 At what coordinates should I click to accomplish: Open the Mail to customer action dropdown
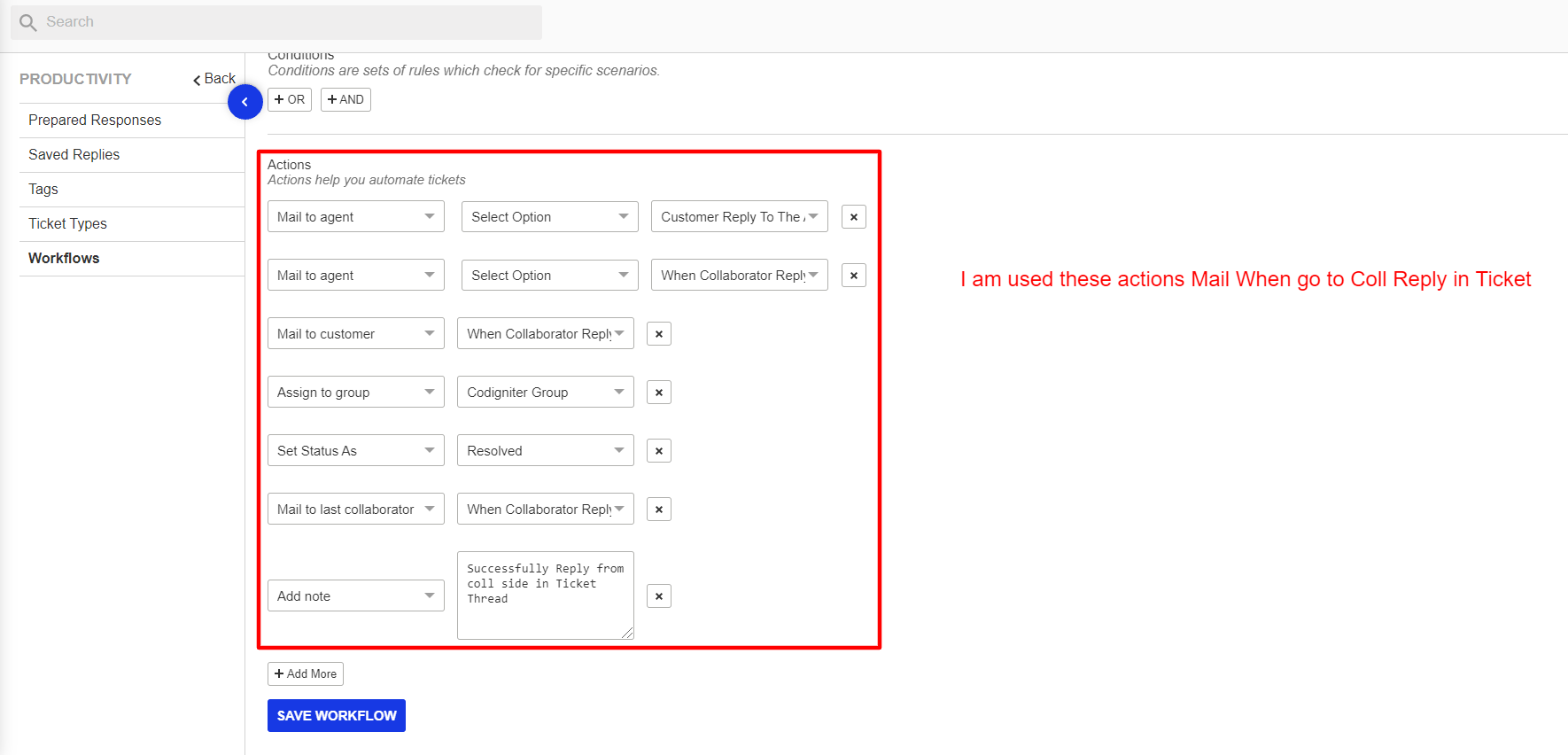[355, 334]
